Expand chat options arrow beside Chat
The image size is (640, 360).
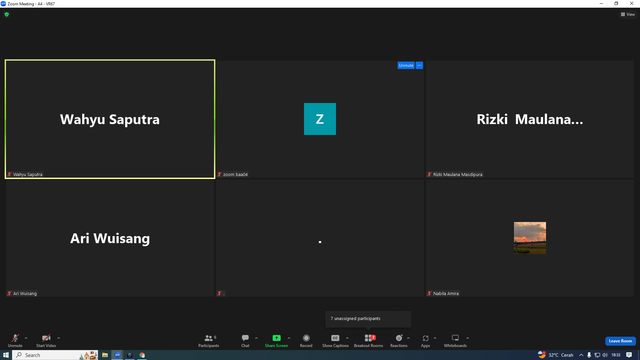[x=256, y=338]
